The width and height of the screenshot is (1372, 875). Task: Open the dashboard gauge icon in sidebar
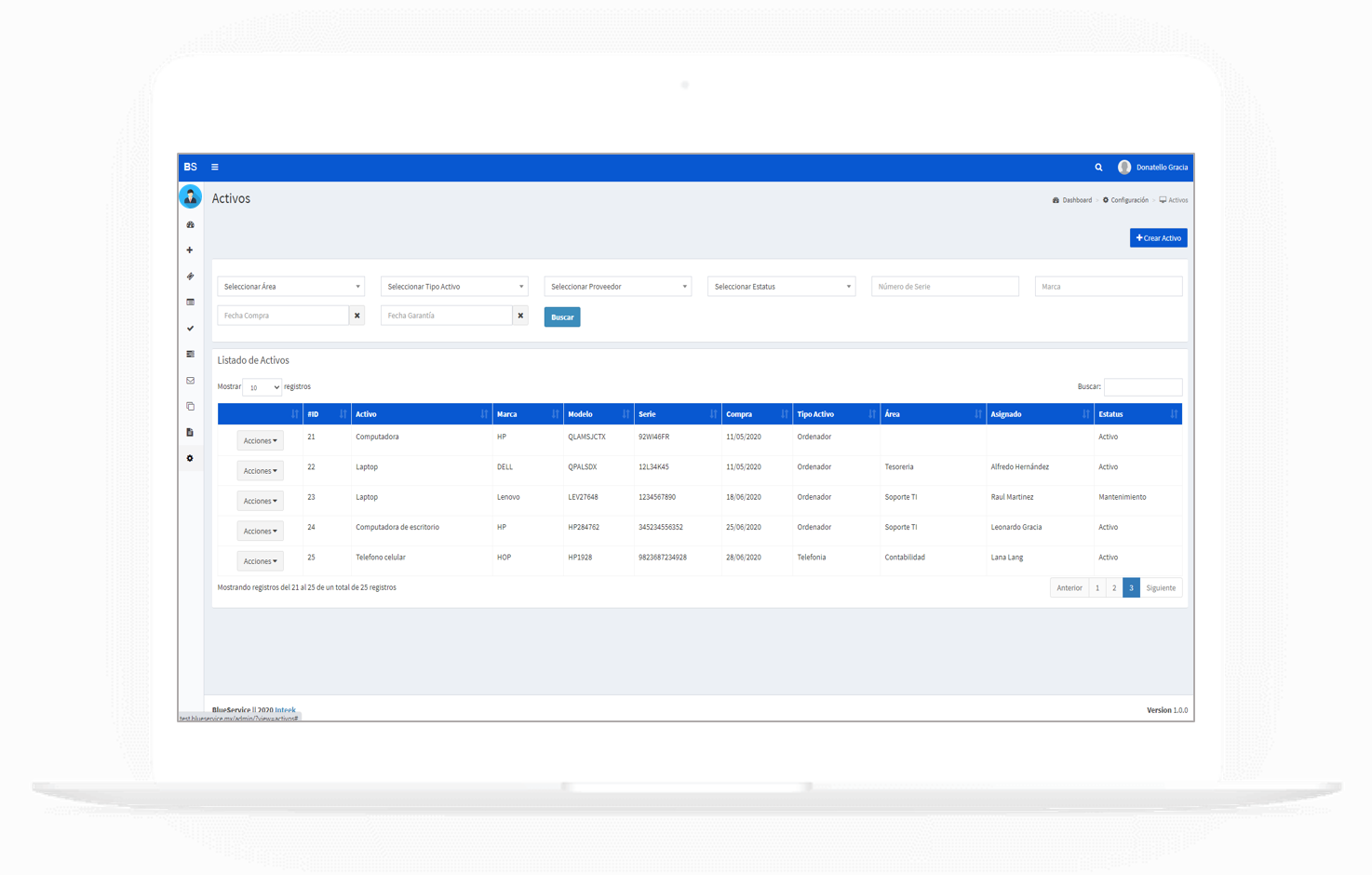pos(191,225)
